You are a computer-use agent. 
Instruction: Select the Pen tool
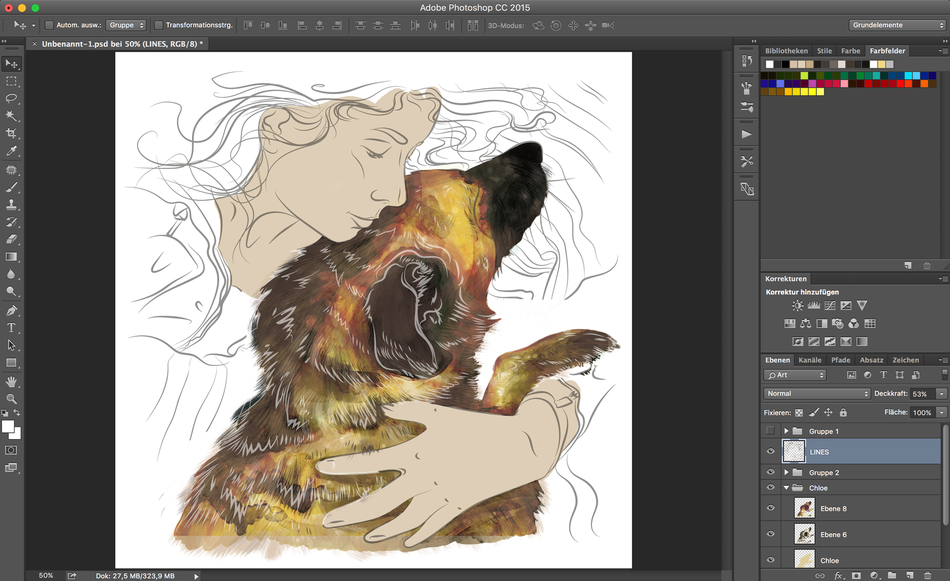(12, 311)
